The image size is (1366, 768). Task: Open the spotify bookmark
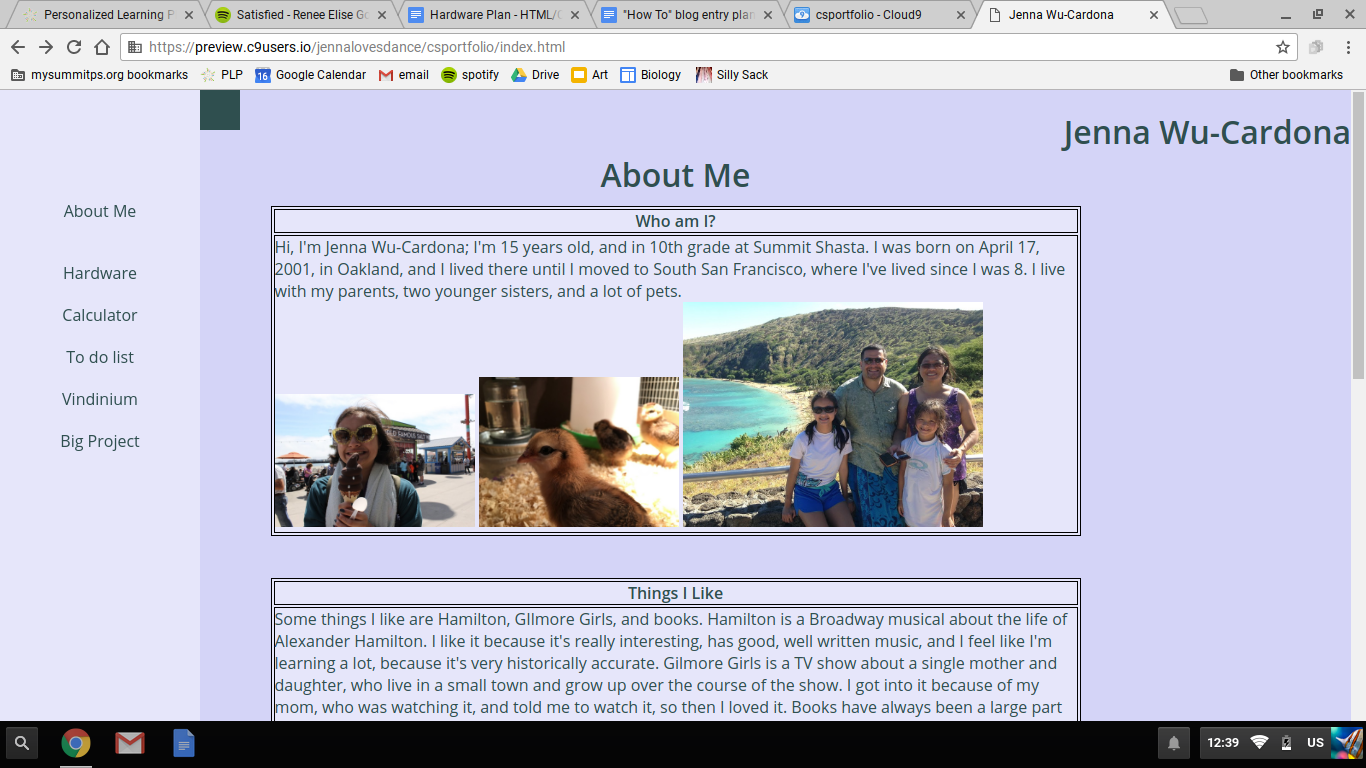(x=470, y=75)
